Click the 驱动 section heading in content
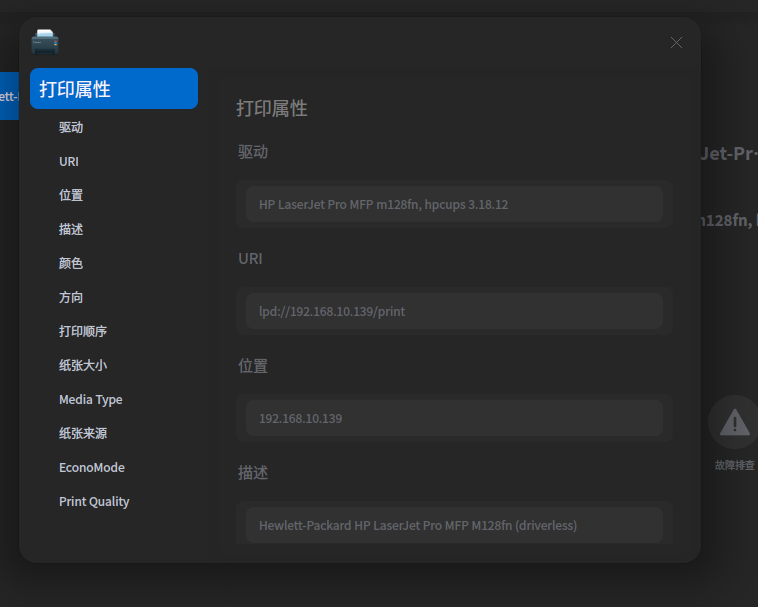This screenshot has width=758, height=607. (253, 152)
